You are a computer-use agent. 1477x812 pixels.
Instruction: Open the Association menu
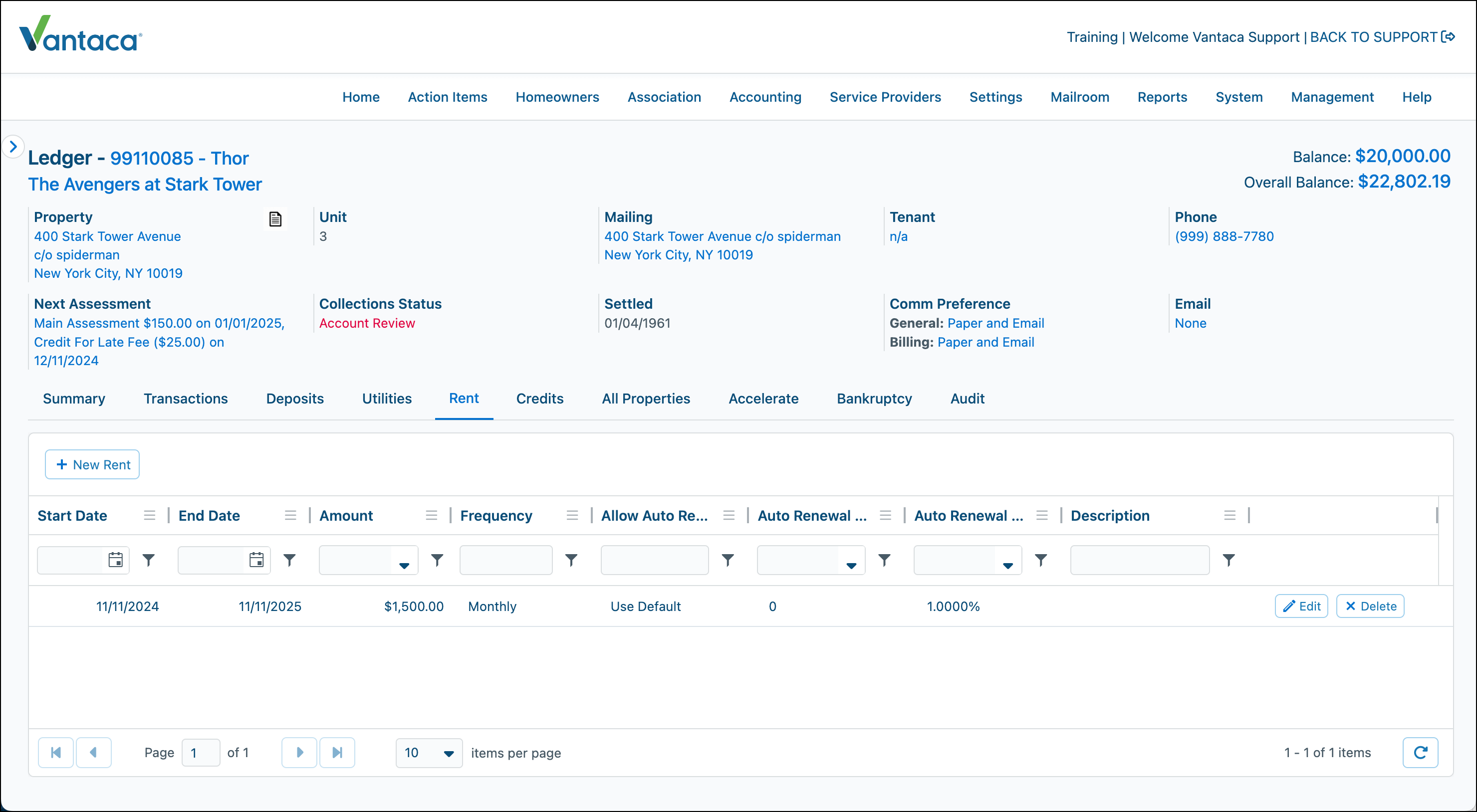pyautogui.click(x=665, y=97)
